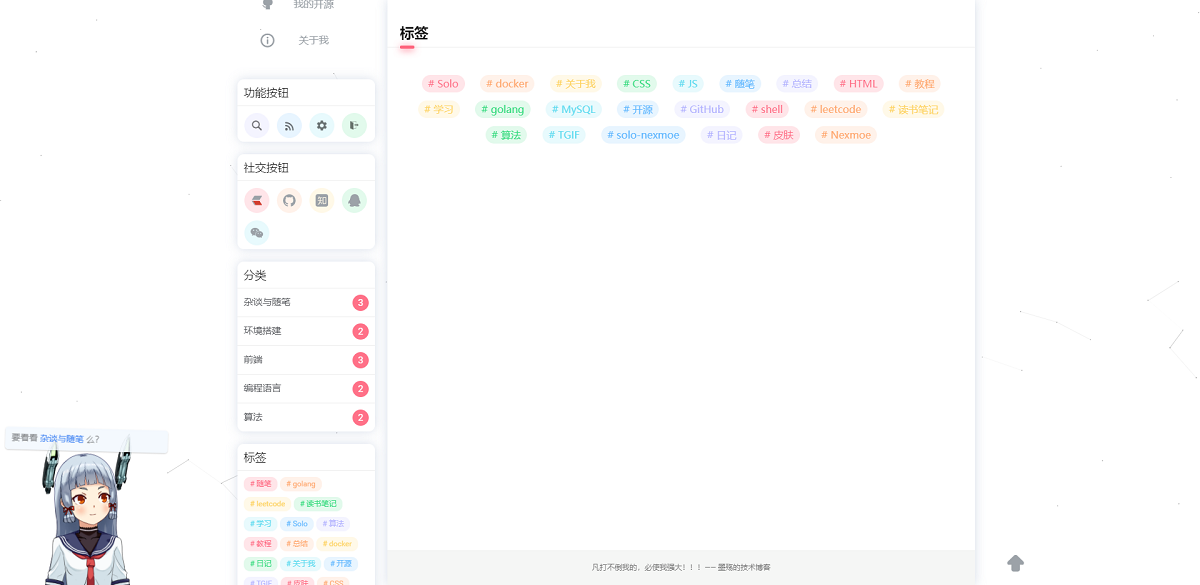Open the 编程语言 category
Image resolution: width=1200 pixels, height=585 pixels.
(263, 388)
